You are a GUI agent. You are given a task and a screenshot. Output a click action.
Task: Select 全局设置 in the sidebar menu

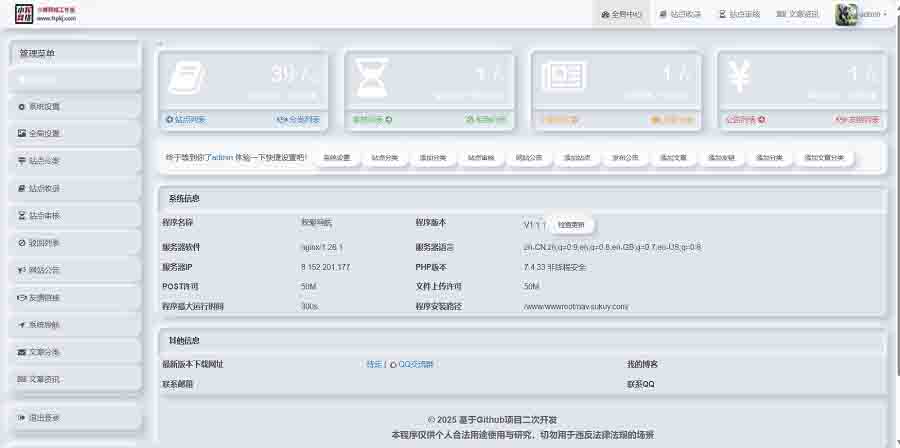coord(44,133)
